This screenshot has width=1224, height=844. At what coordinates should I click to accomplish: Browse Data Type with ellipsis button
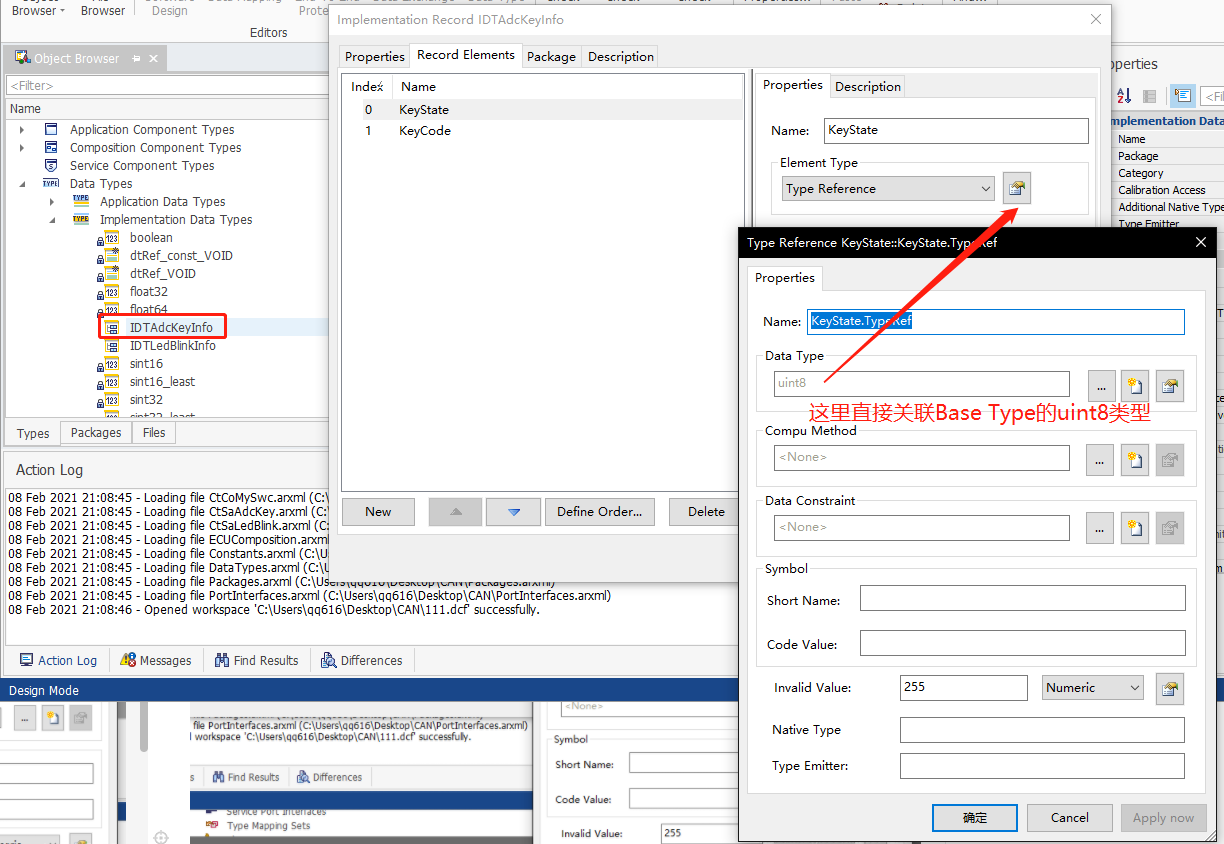click(x=1100, y=385)
